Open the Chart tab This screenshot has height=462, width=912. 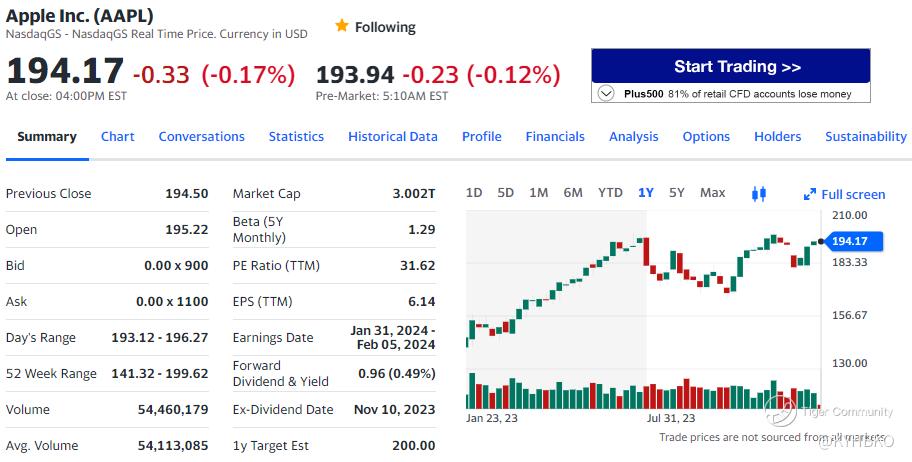click(118, 137)
